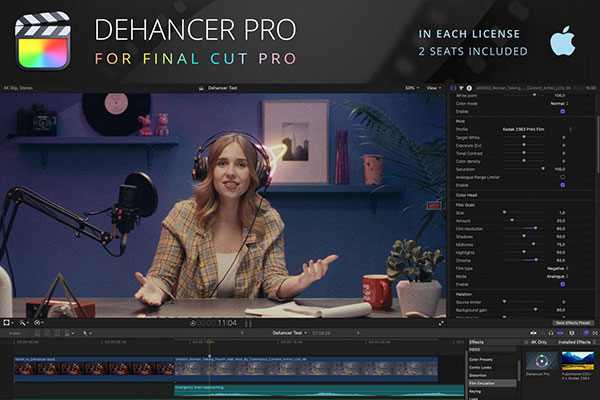Click the Save Effects Preset button
This screenshot has width=600, height=400.
click(573, 323)
